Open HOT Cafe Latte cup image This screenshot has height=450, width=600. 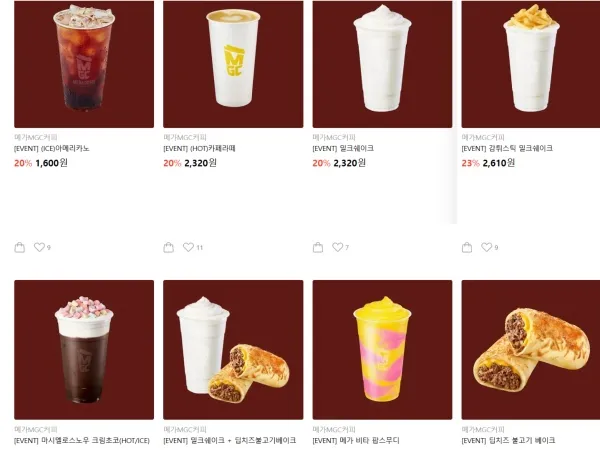(x=233, y=64)
